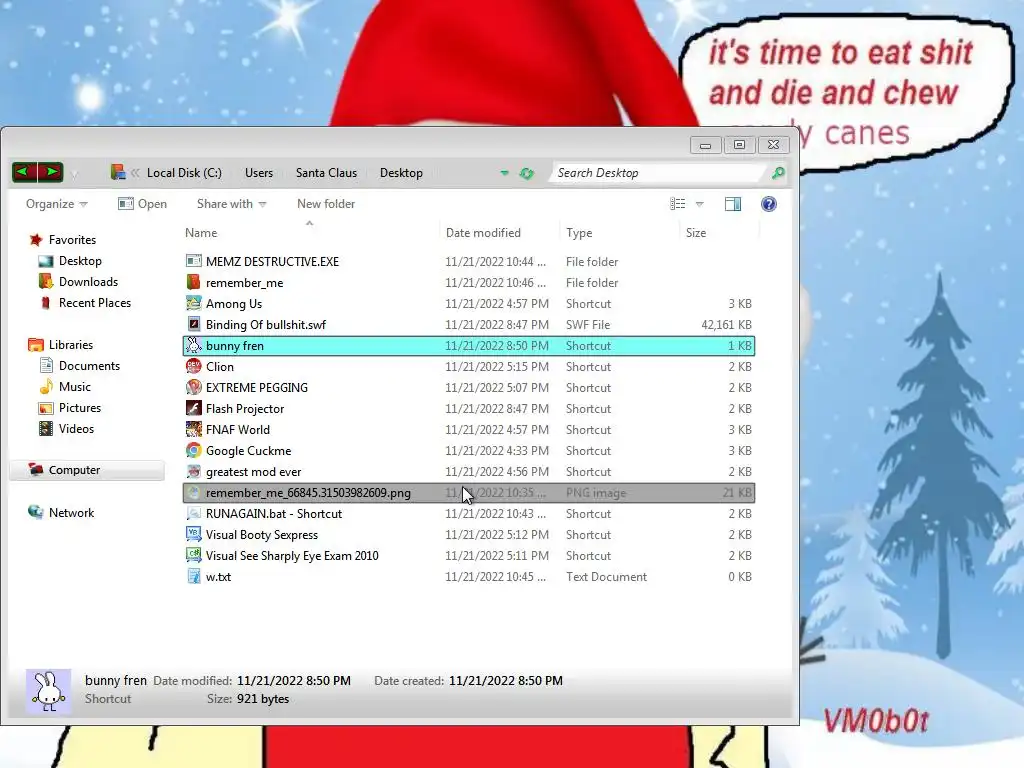Select greatest mod ever shortcut icon
Viewport: 1024px width, 768px height.
[x=193, y=472]
